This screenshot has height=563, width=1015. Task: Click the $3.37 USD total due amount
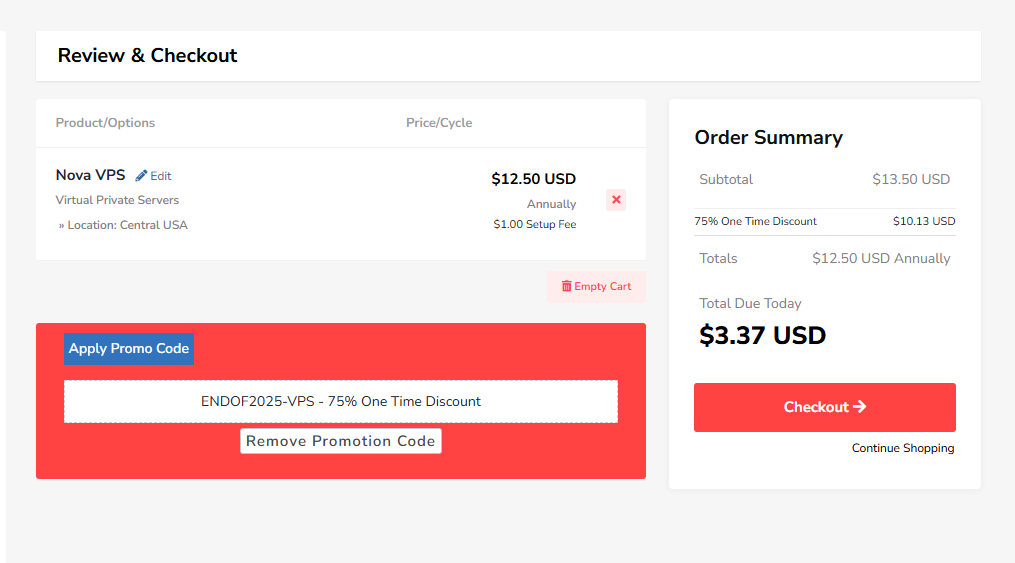coord(762,335)
